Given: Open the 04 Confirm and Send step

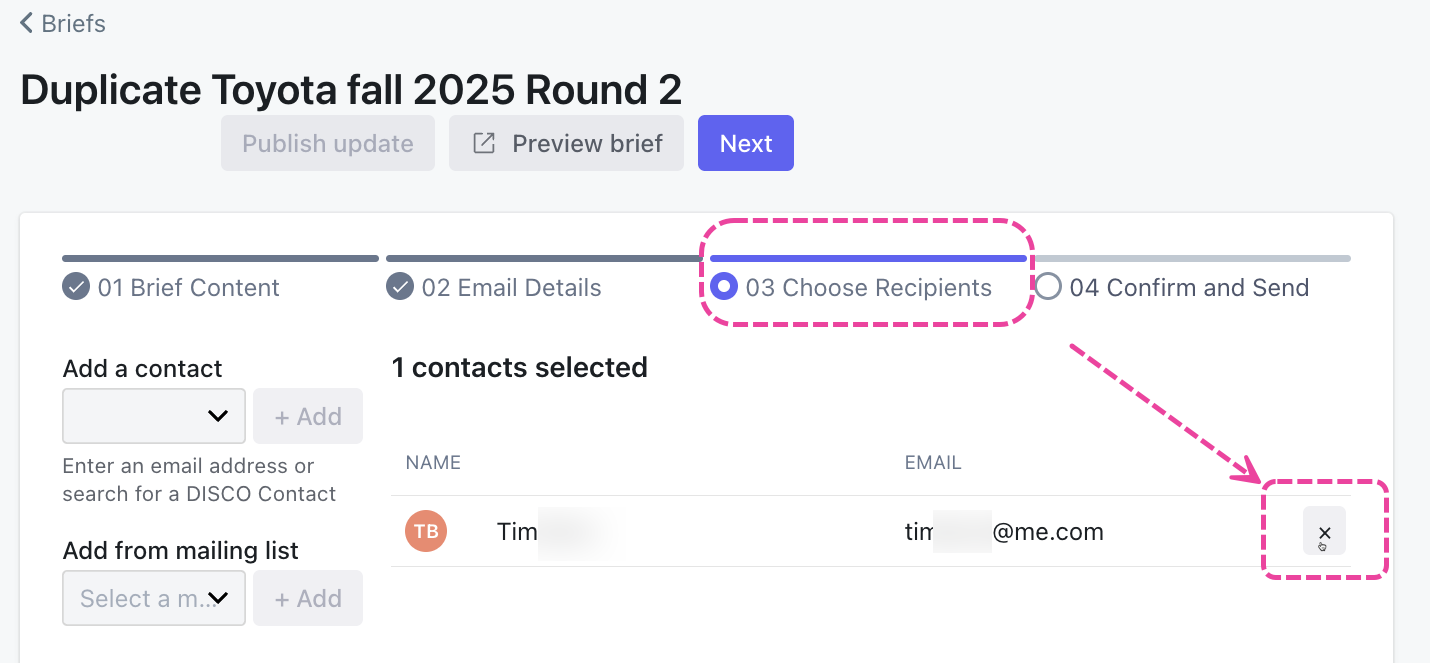Looking at the screenshot, I should tap(1188, 288).
